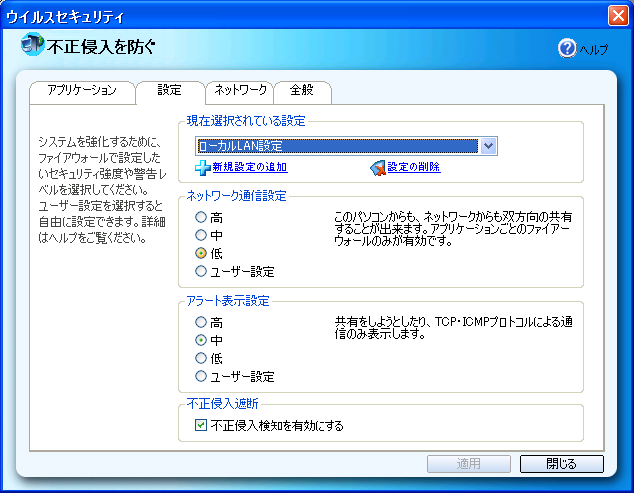This screenshot has width=634, height=493.
Task: Click the Help question mark icon
Action: [567, 48]
